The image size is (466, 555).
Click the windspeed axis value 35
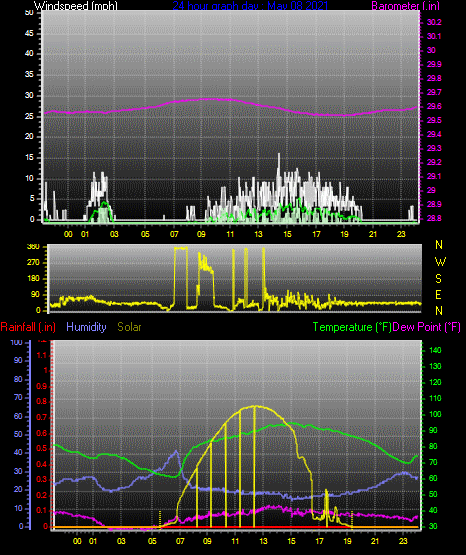29,75
